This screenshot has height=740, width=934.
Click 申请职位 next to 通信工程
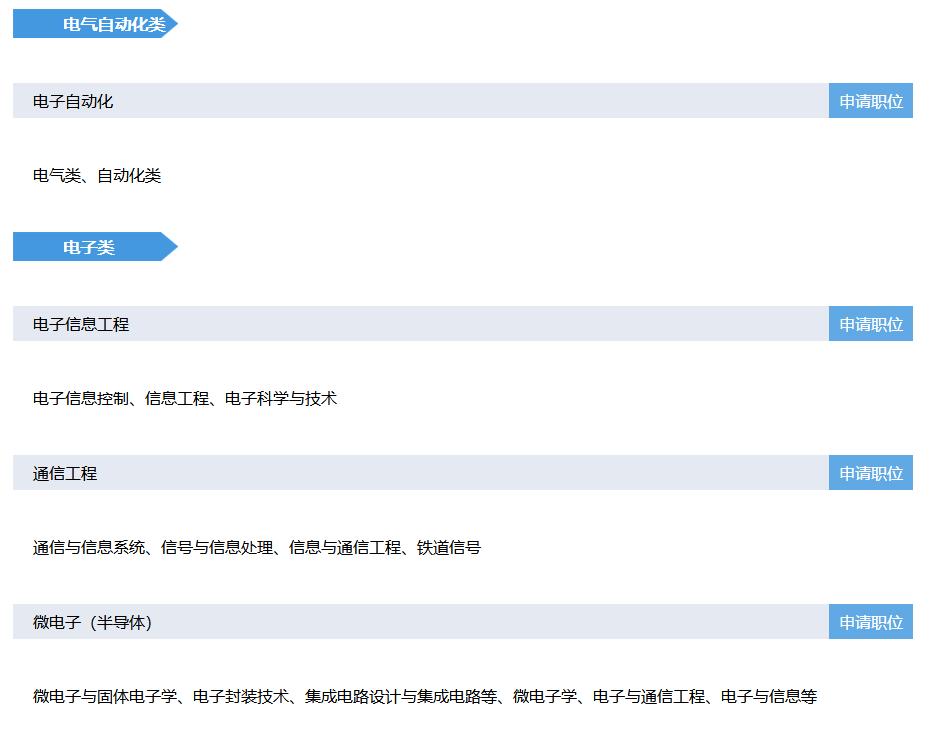tap(870, 472)
